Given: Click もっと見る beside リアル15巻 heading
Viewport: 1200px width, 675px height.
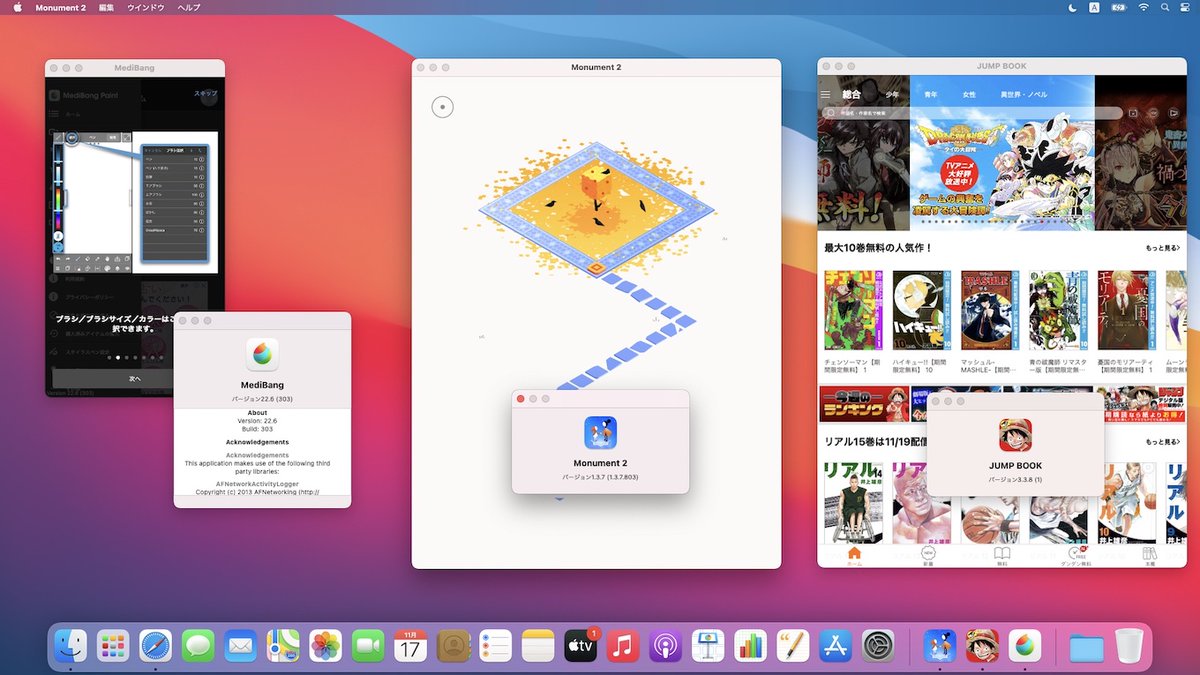Looking at the screenshot, I should tap(1163, 442).
